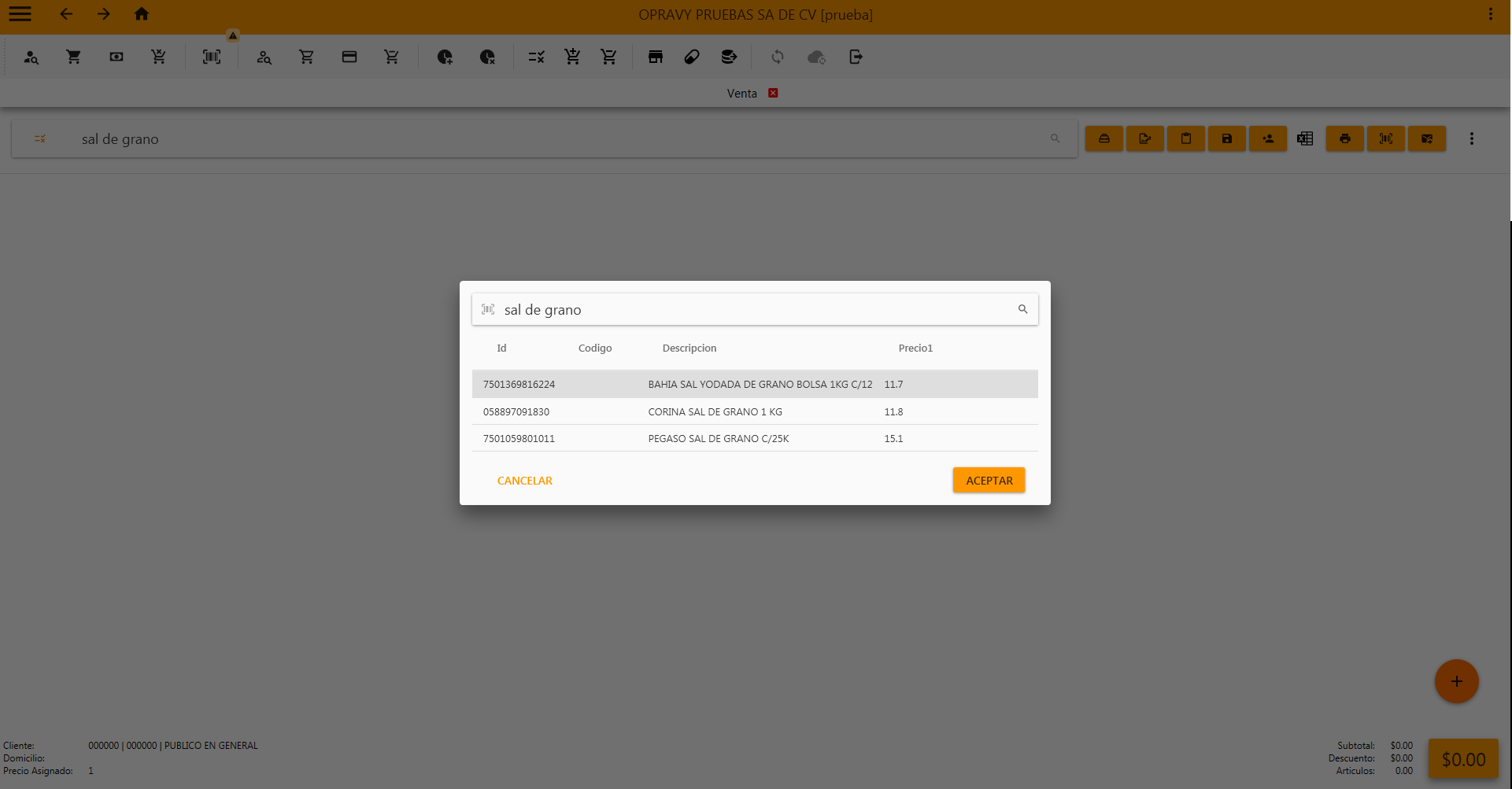This screenshot has width=1512, height=789.
Task: Click the orange print button
Action: [x=1345, y=138]
